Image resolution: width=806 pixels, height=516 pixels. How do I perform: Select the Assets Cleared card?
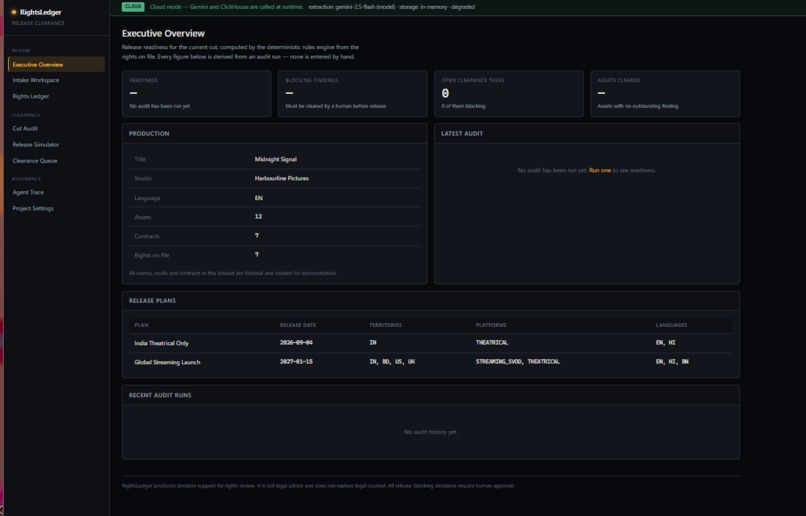click(665, 94)
